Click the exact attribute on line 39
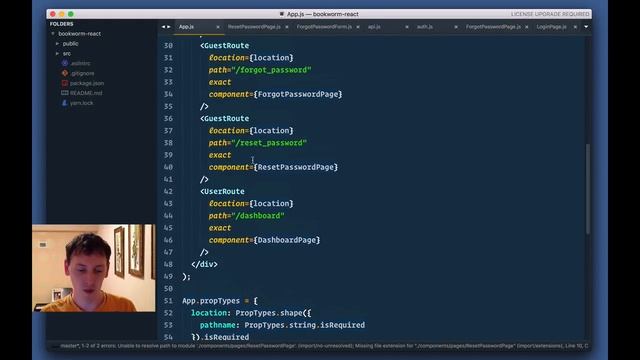 click(x=220, y=155)
